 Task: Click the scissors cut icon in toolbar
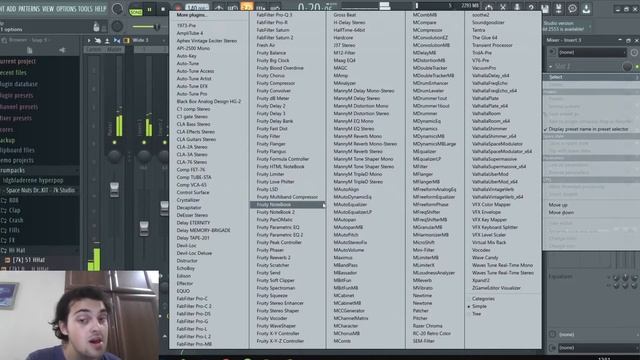pos(503,7)
